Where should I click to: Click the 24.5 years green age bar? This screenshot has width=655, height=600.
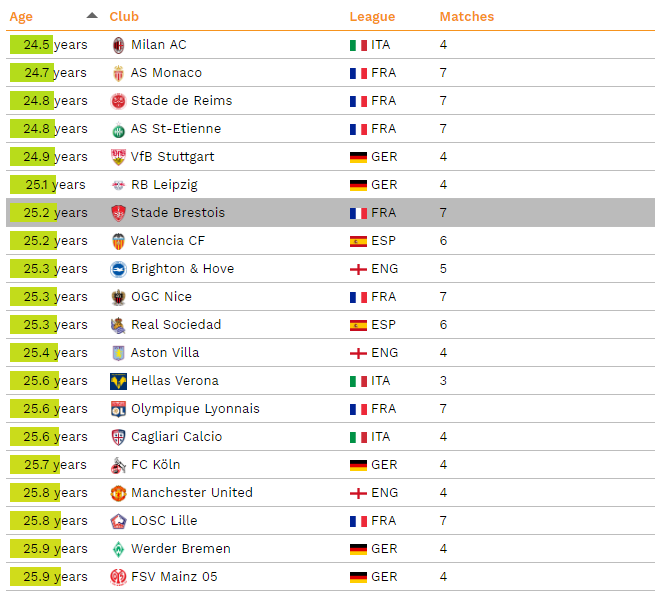click(x=31, y=45)
